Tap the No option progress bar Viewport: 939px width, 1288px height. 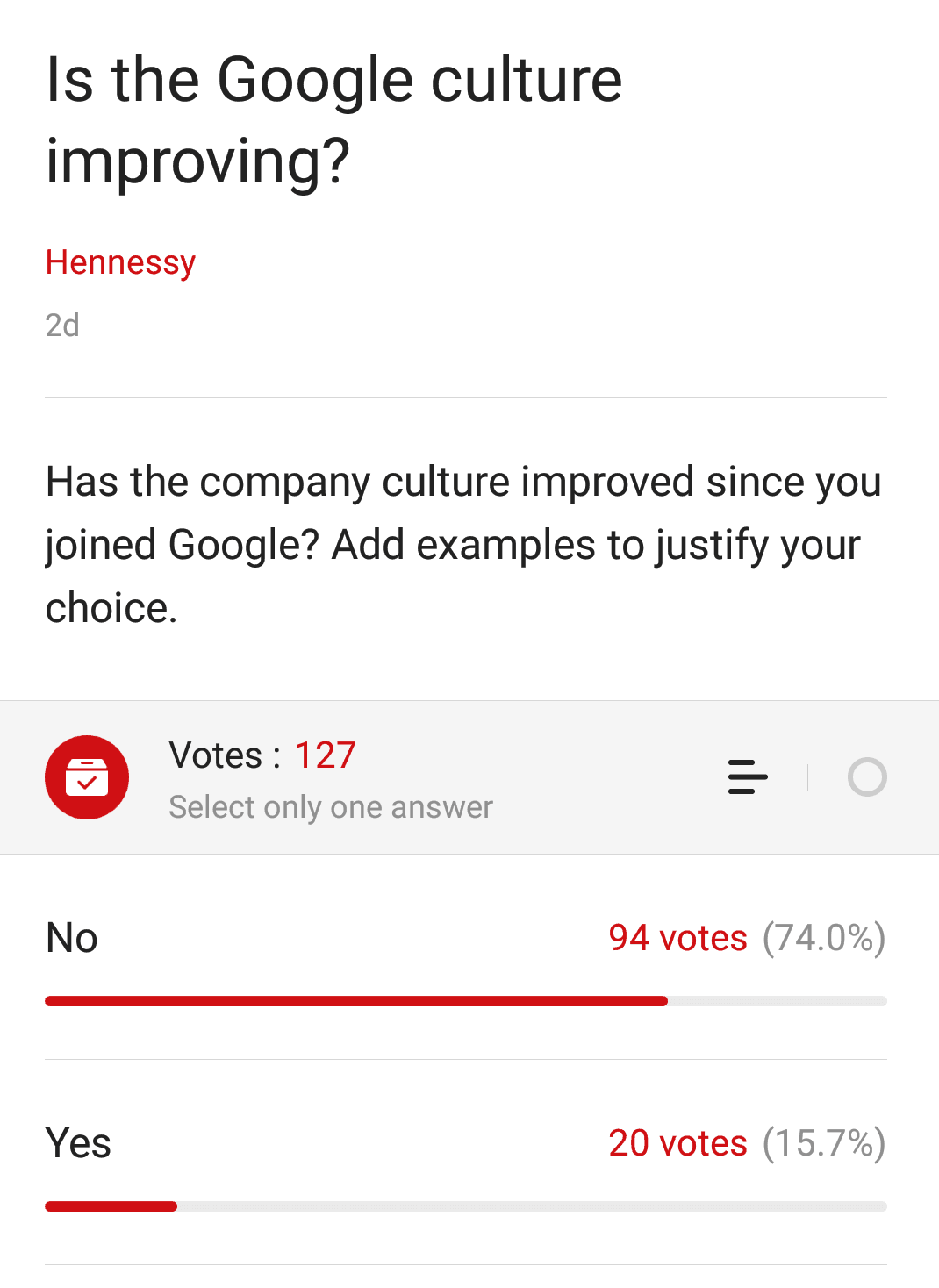(466, 1001)
